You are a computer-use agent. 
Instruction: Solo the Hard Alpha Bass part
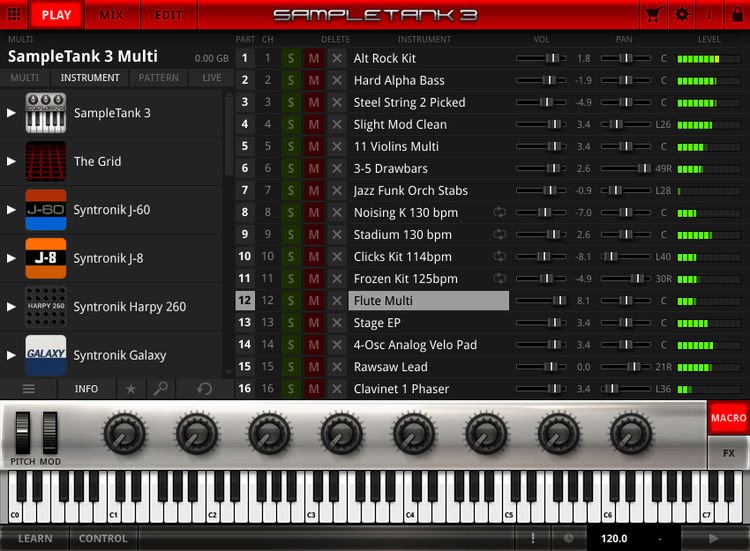click(x=291, y=81)
